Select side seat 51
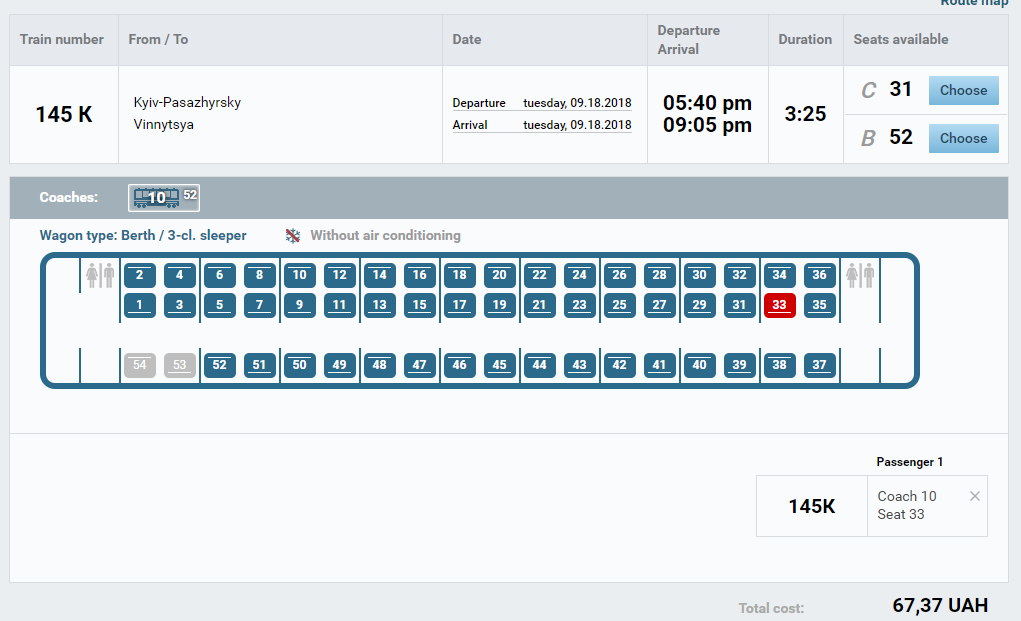Viewport: 1021px width, 621px height. [x=260, y=365]
